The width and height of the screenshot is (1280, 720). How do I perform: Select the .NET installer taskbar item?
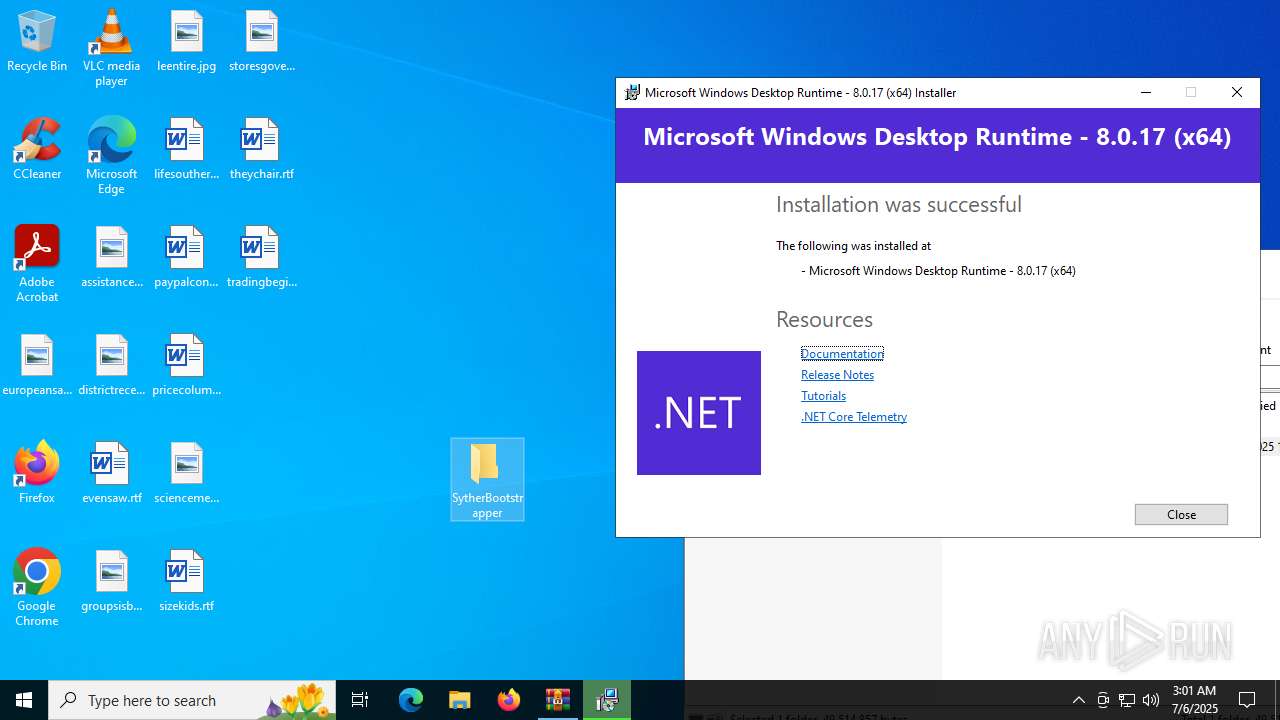click(x=607, y=700)
